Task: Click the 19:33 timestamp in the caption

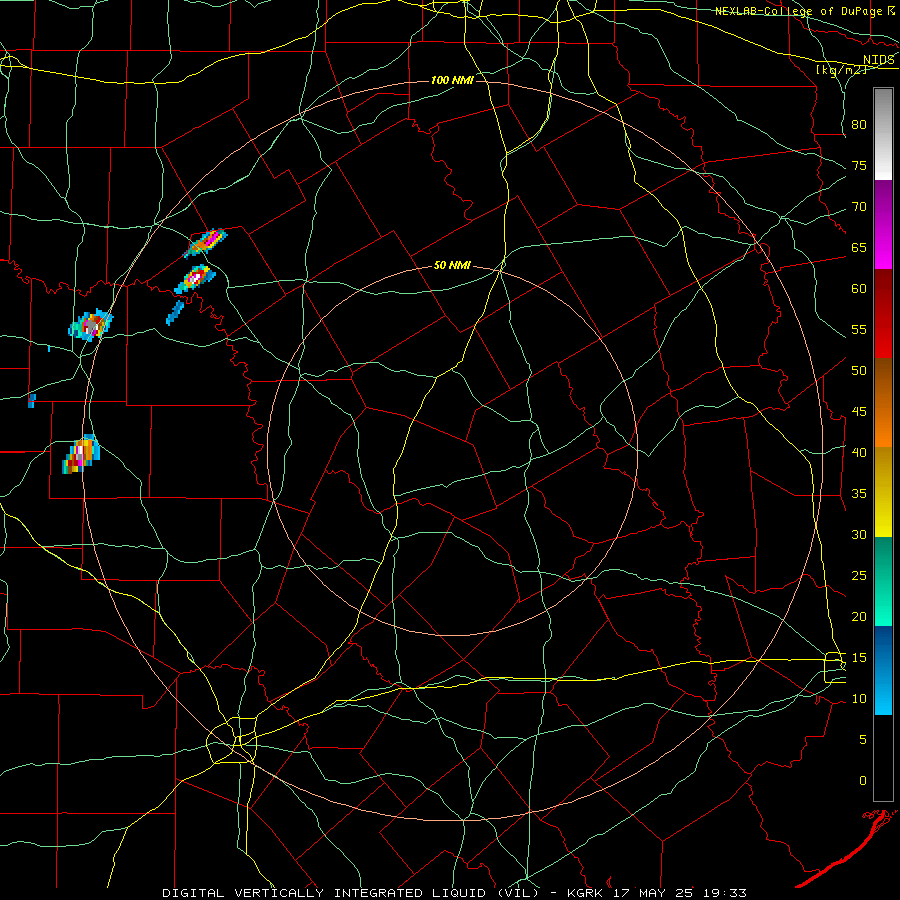Action: point(726,893)
